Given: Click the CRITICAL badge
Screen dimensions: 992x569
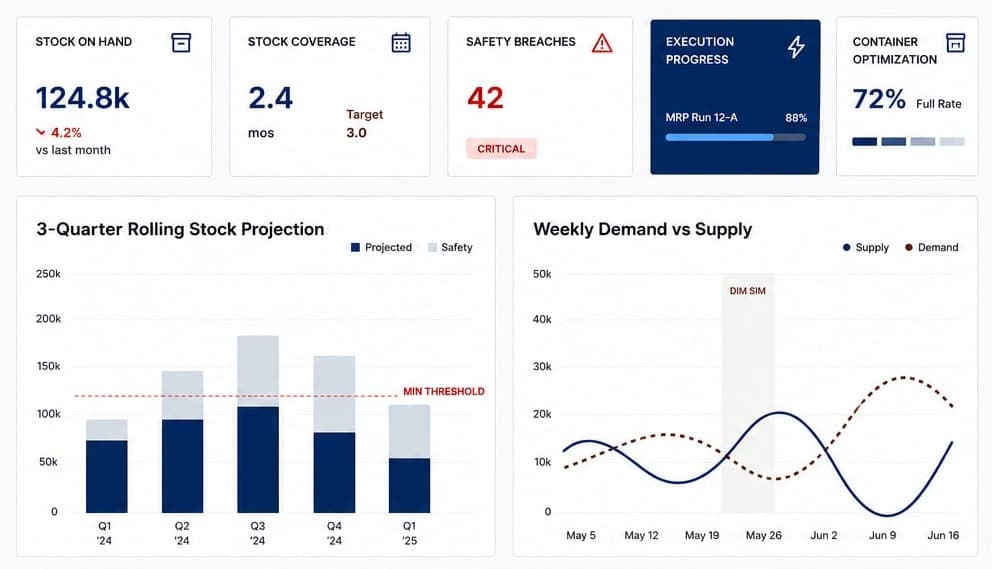Looking at the screenshot, I should pos(501,149).
